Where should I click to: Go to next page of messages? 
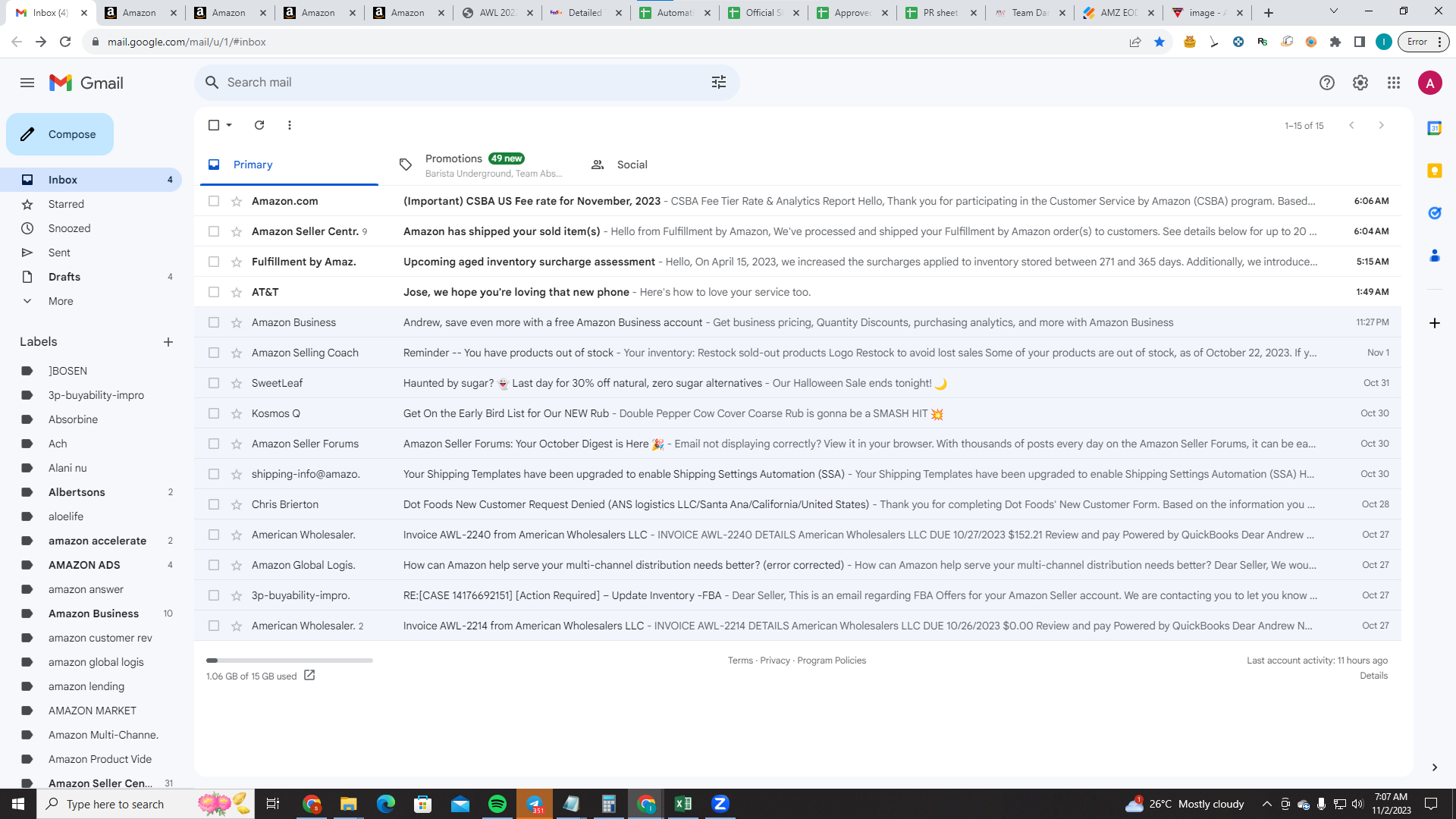tap(1382, 125)
